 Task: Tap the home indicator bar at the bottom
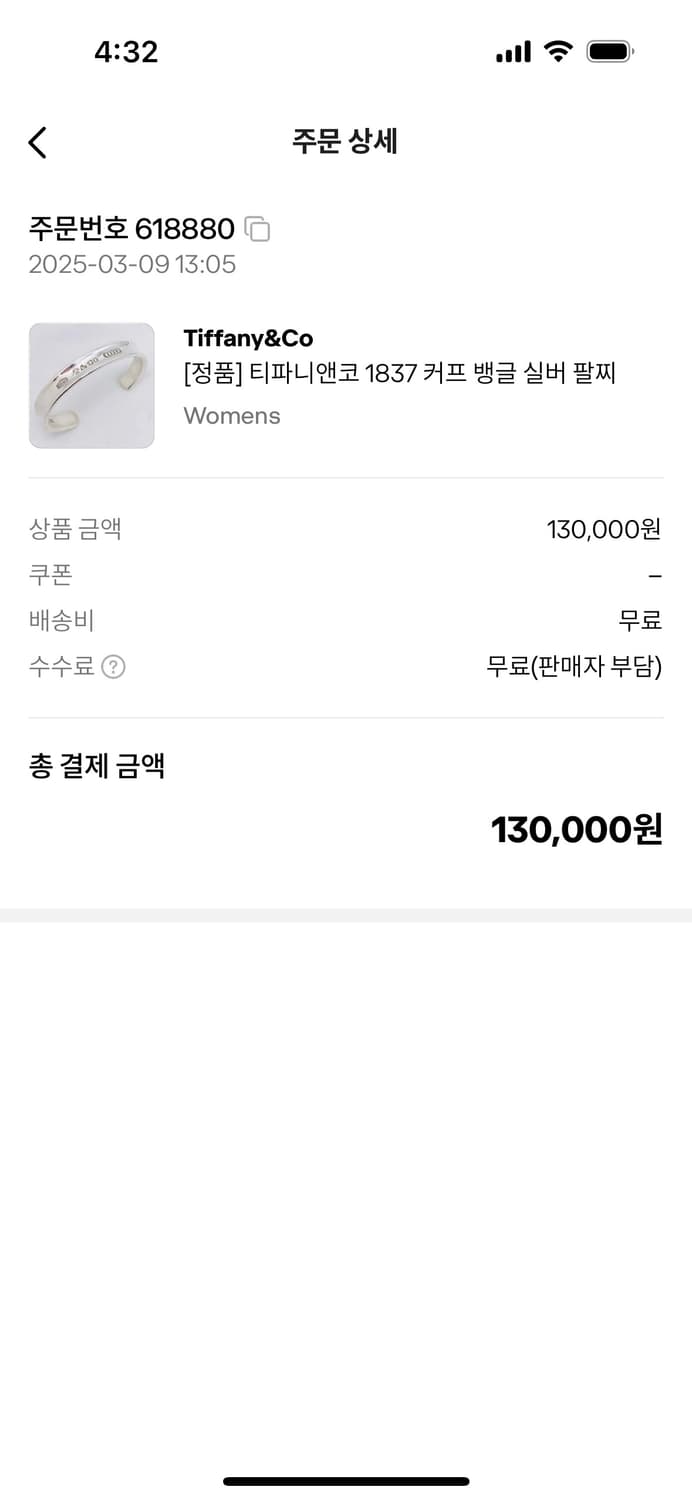coord(346,1481)
